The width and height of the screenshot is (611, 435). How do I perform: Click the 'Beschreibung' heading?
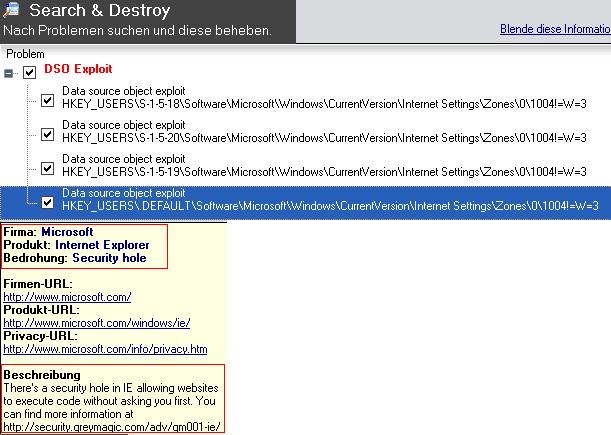[x=42, y=375]
